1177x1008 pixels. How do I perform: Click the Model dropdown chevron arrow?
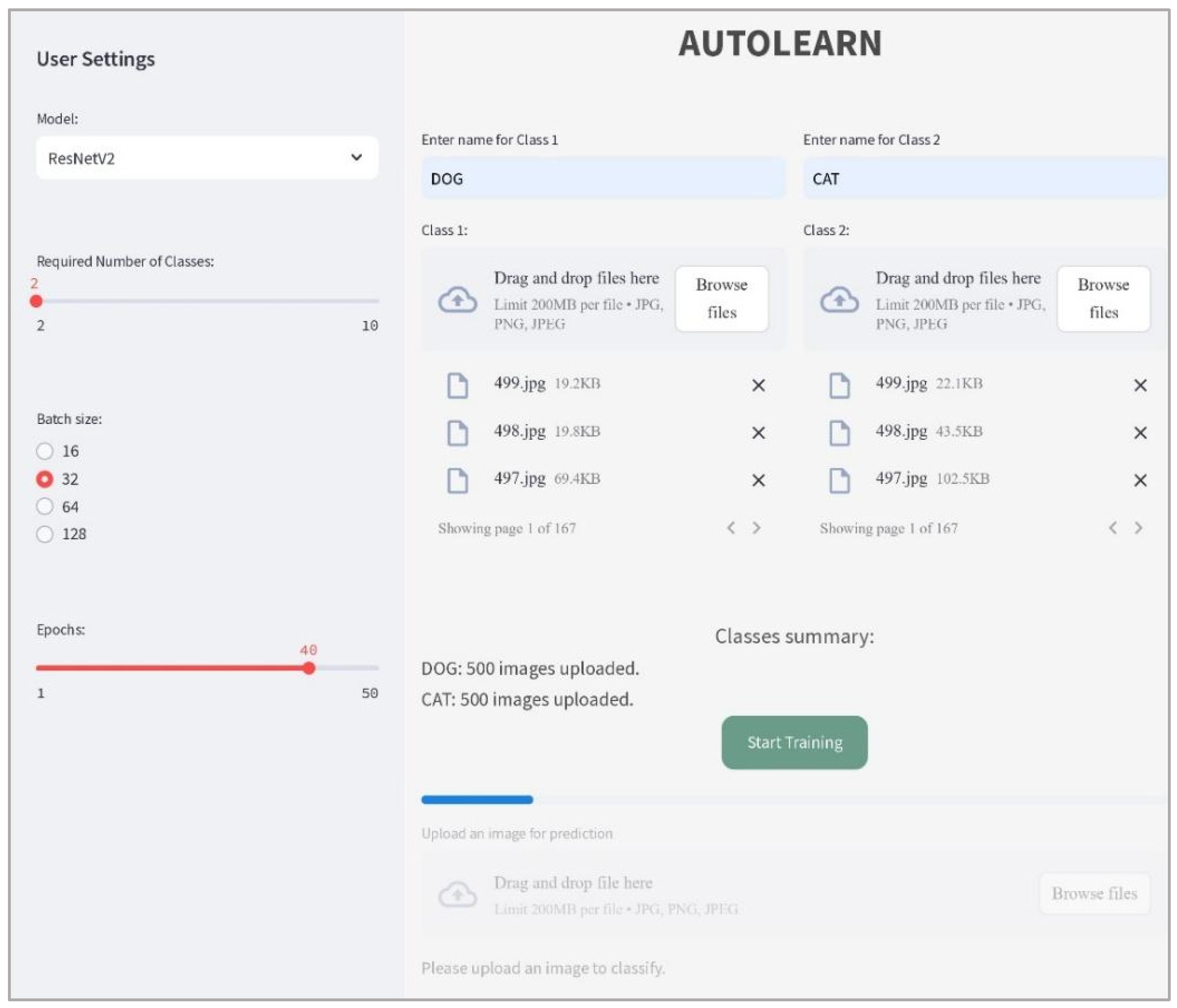[356, 157]
